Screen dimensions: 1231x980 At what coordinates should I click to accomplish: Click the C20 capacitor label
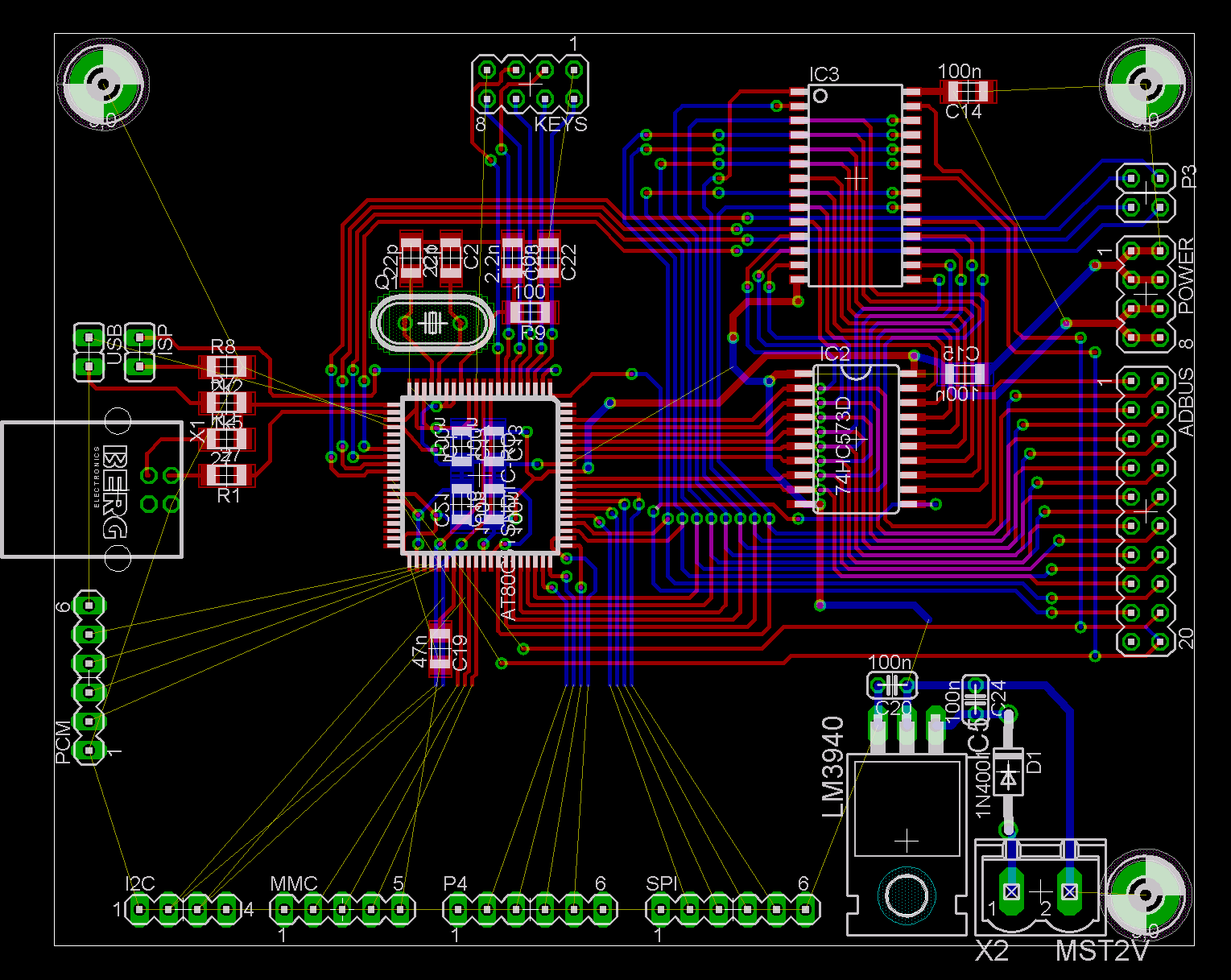(x=892, y=709)
